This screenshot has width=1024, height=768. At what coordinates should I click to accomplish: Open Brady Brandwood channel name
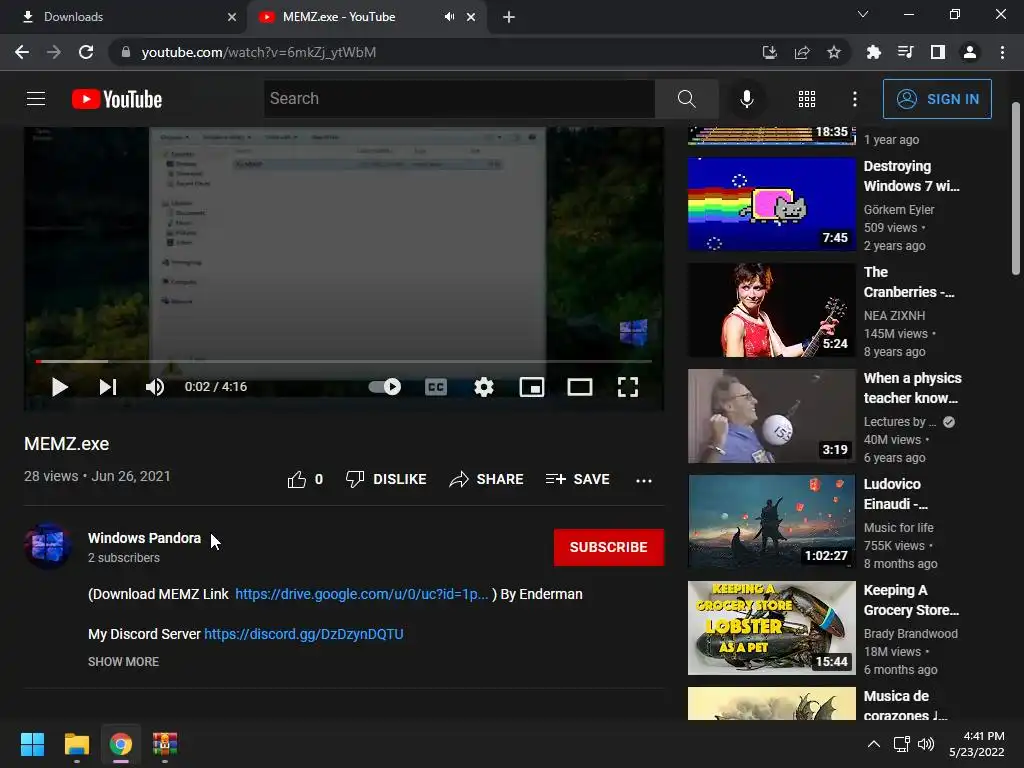[910, 633]
